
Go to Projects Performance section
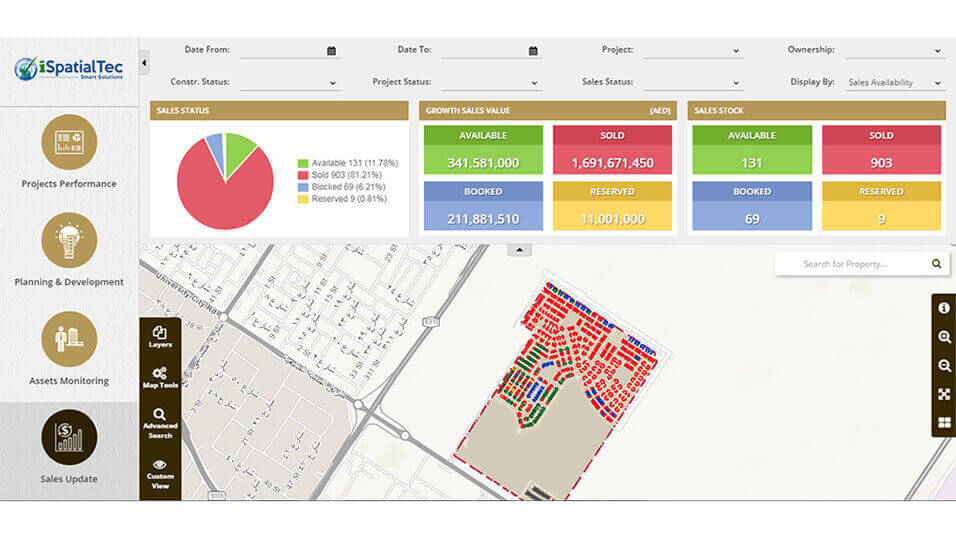pyautogui.click(x=69, y=151)
